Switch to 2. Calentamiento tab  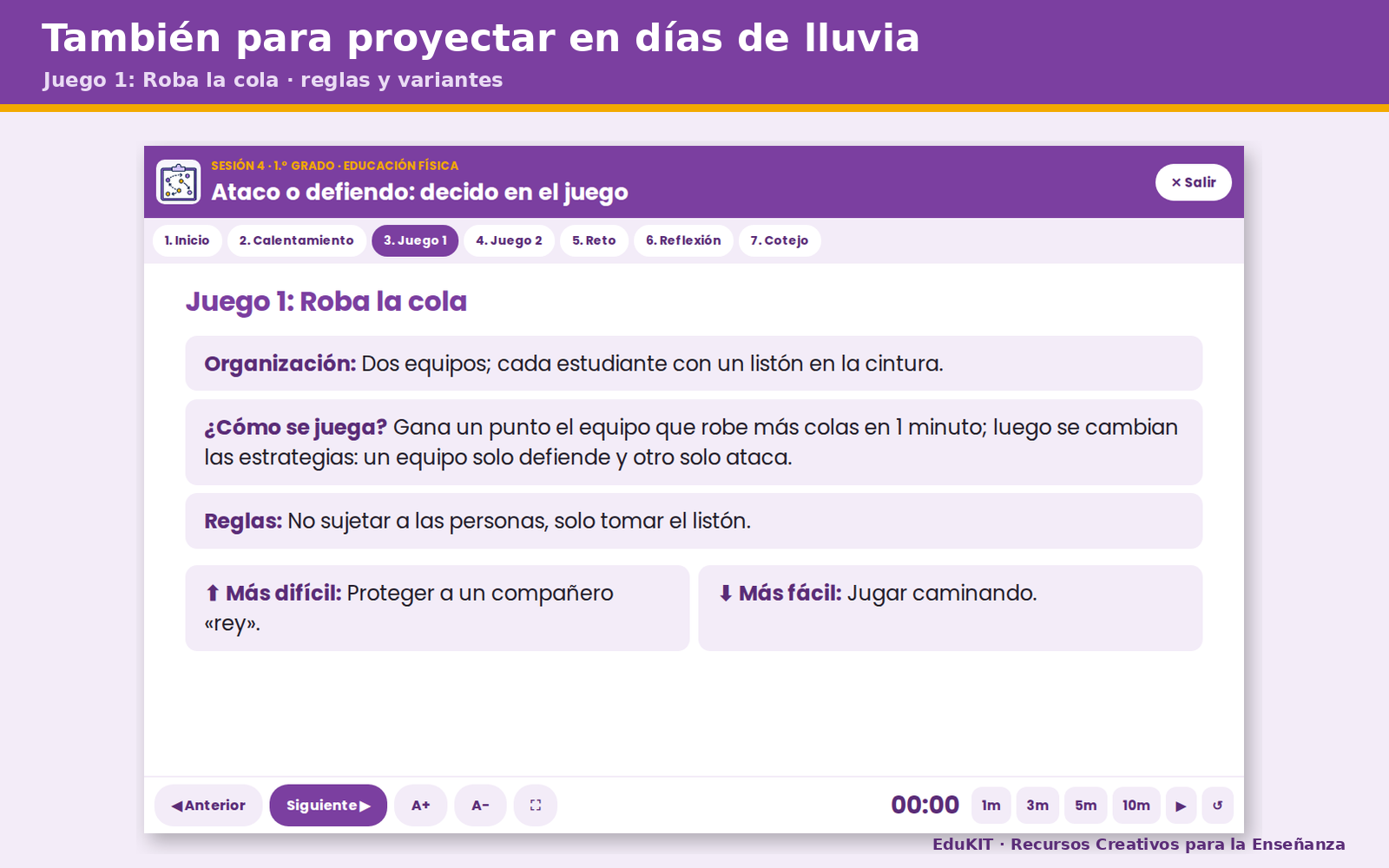pos(297,240)
